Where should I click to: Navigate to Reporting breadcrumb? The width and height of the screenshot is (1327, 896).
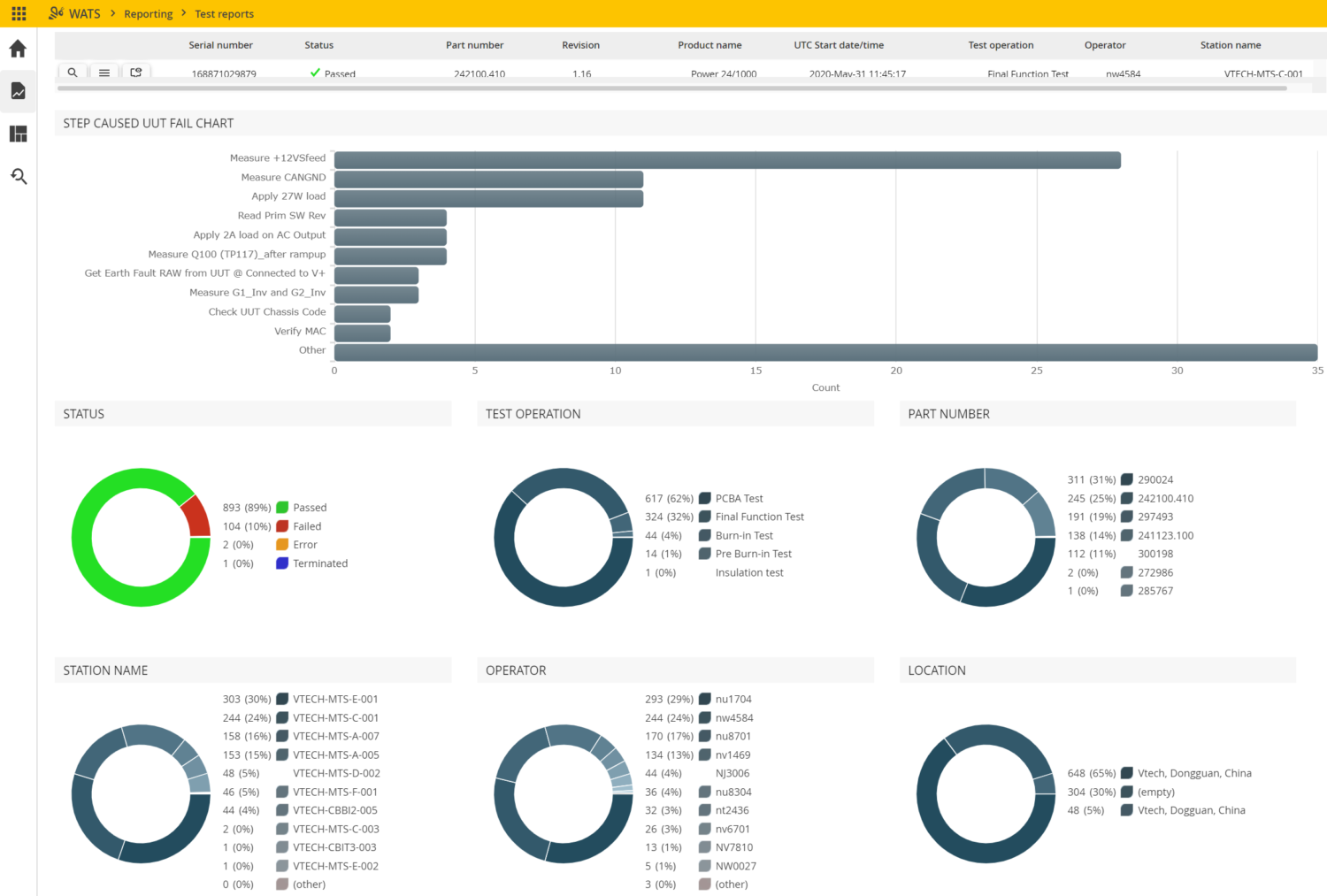click(x=149, y=14)
